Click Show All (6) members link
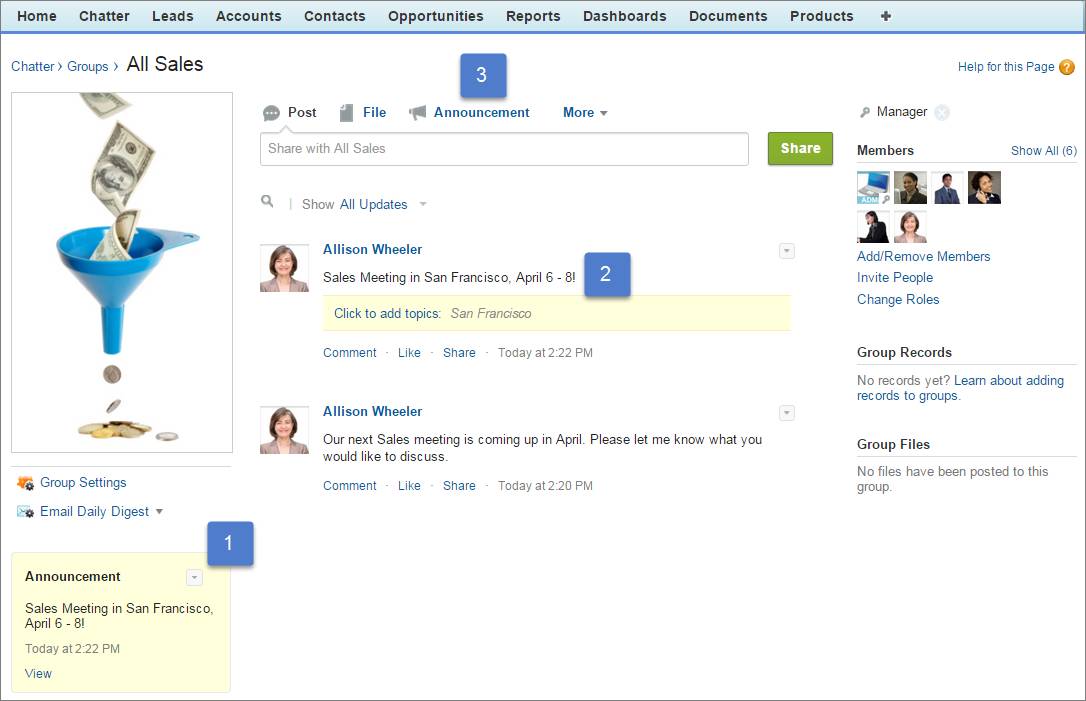The height and width of the screenshot is (701, 1086). (1044, 150)
